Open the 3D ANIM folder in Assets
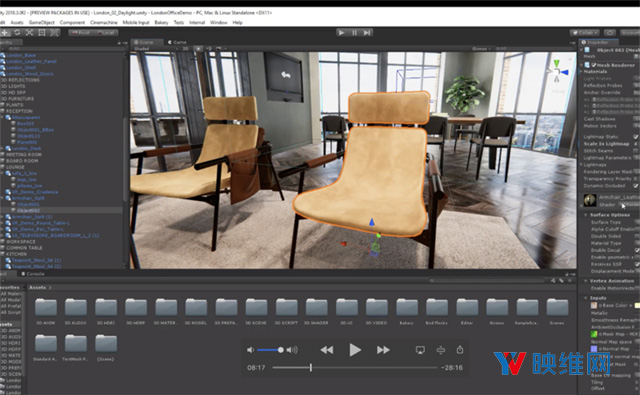The height and width of the screenshot is (395, 640). [x=46, y=311]
